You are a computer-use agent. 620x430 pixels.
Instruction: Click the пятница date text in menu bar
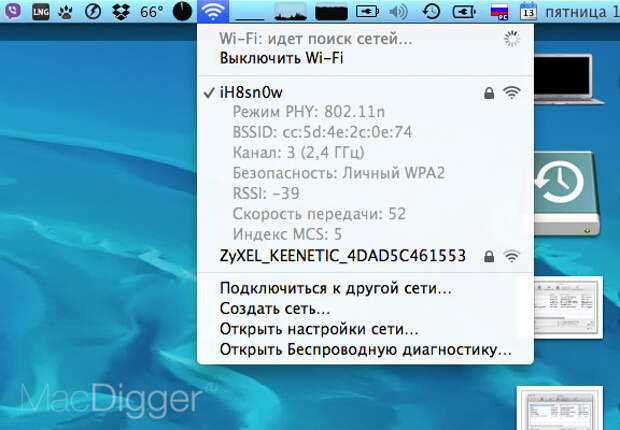[x=582, y=12]
